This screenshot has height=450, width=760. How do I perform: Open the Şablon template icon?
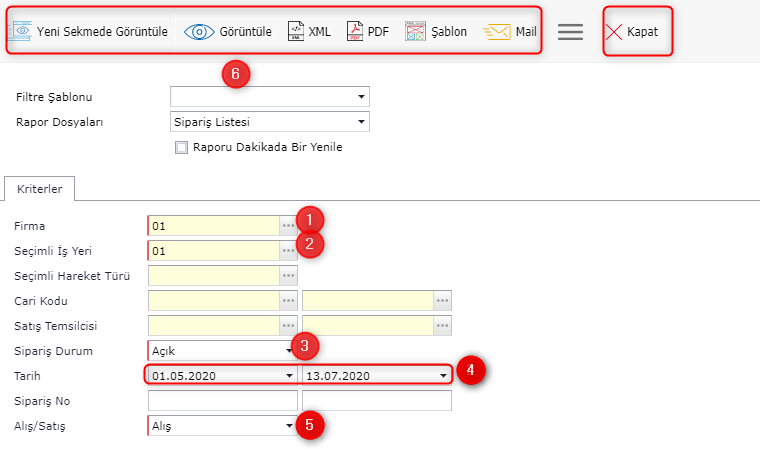click(x=417, y=31)
